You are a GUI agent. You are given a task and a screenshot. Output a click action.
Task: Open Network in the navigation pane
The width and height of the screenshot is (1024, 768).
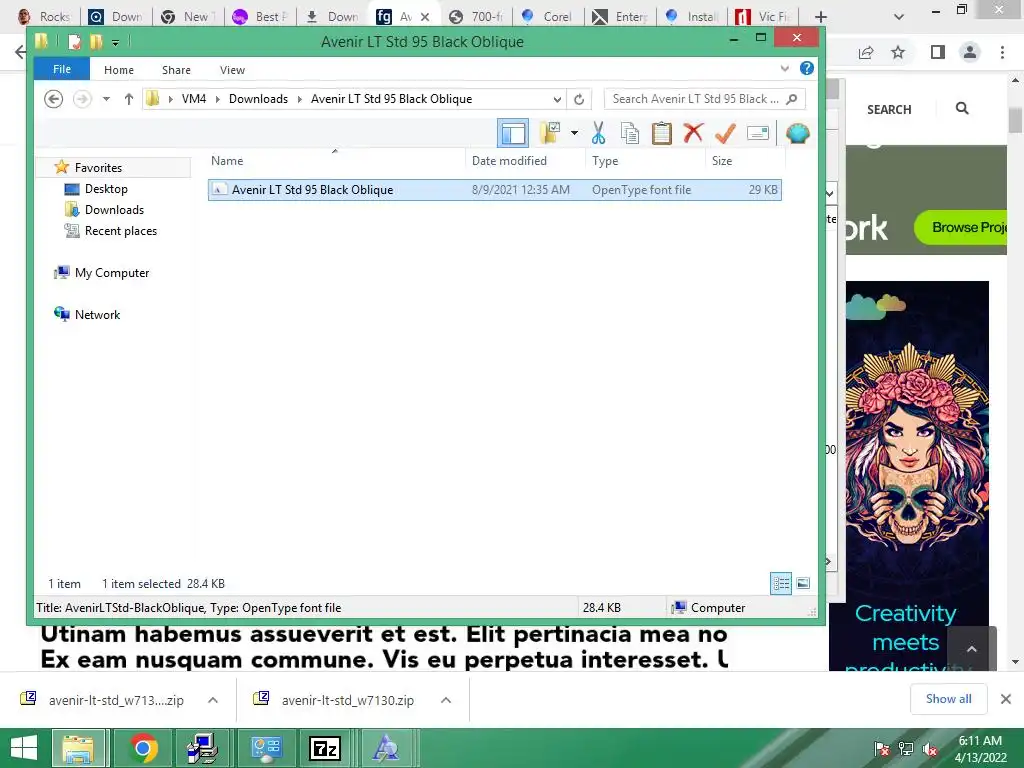[x=97, y=315]
